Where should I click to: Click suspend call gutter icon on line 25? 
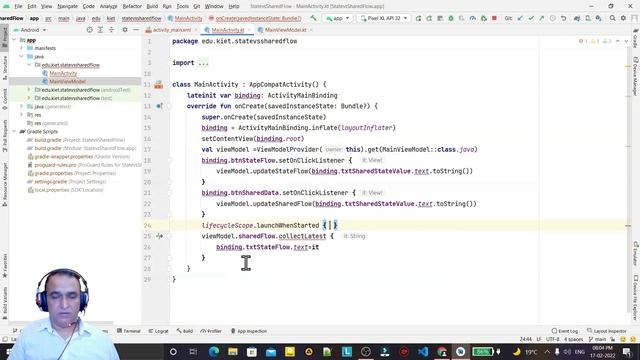159,236
